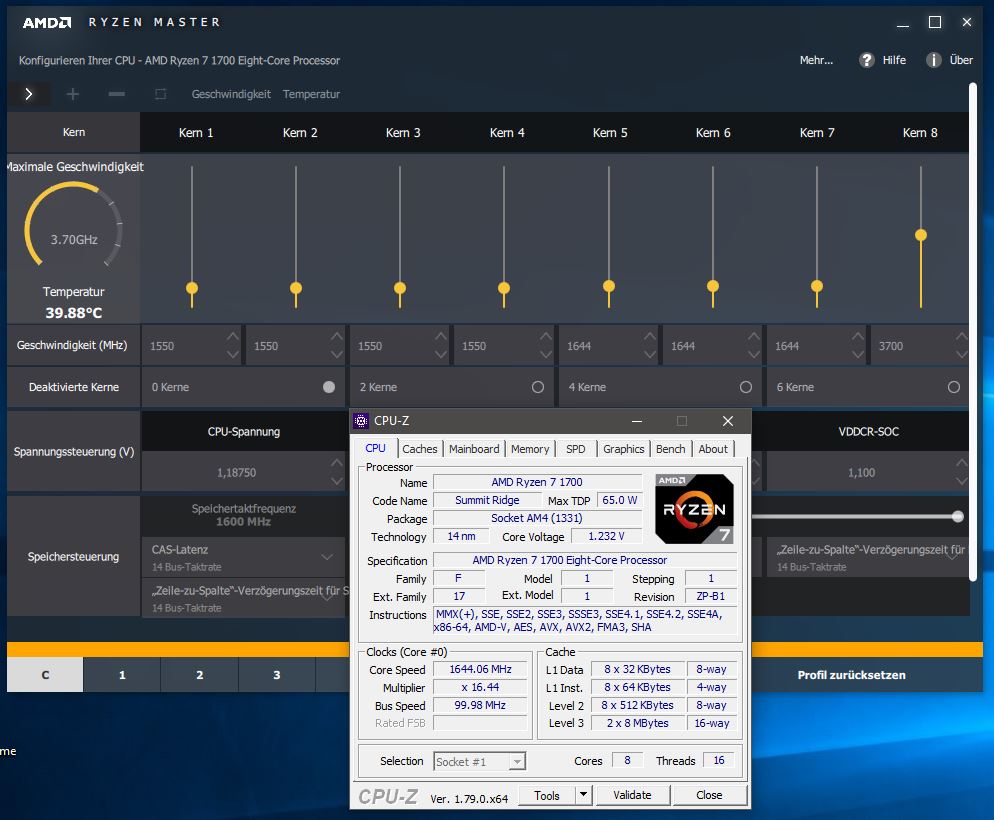This screenshot has height=820, width=994.
Task: Select 4 Kerne deactivated cores option
Action: point(746,387)
